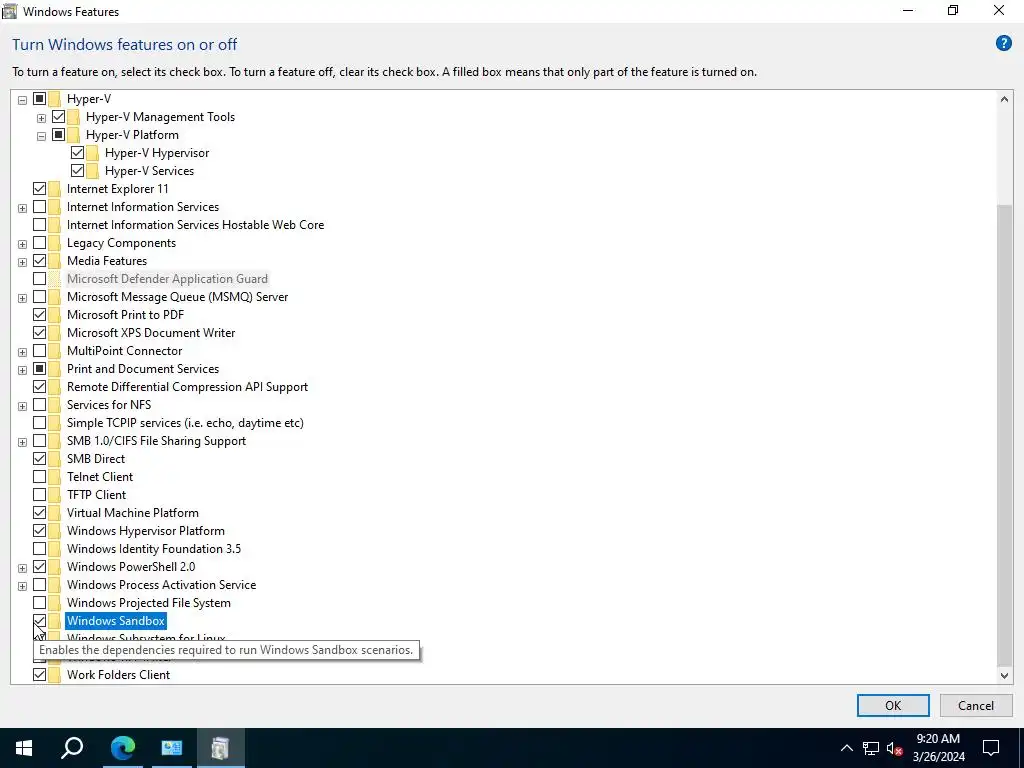Open taskbar search magnifier
This screenshot has width=1024, height=768.
72,748
